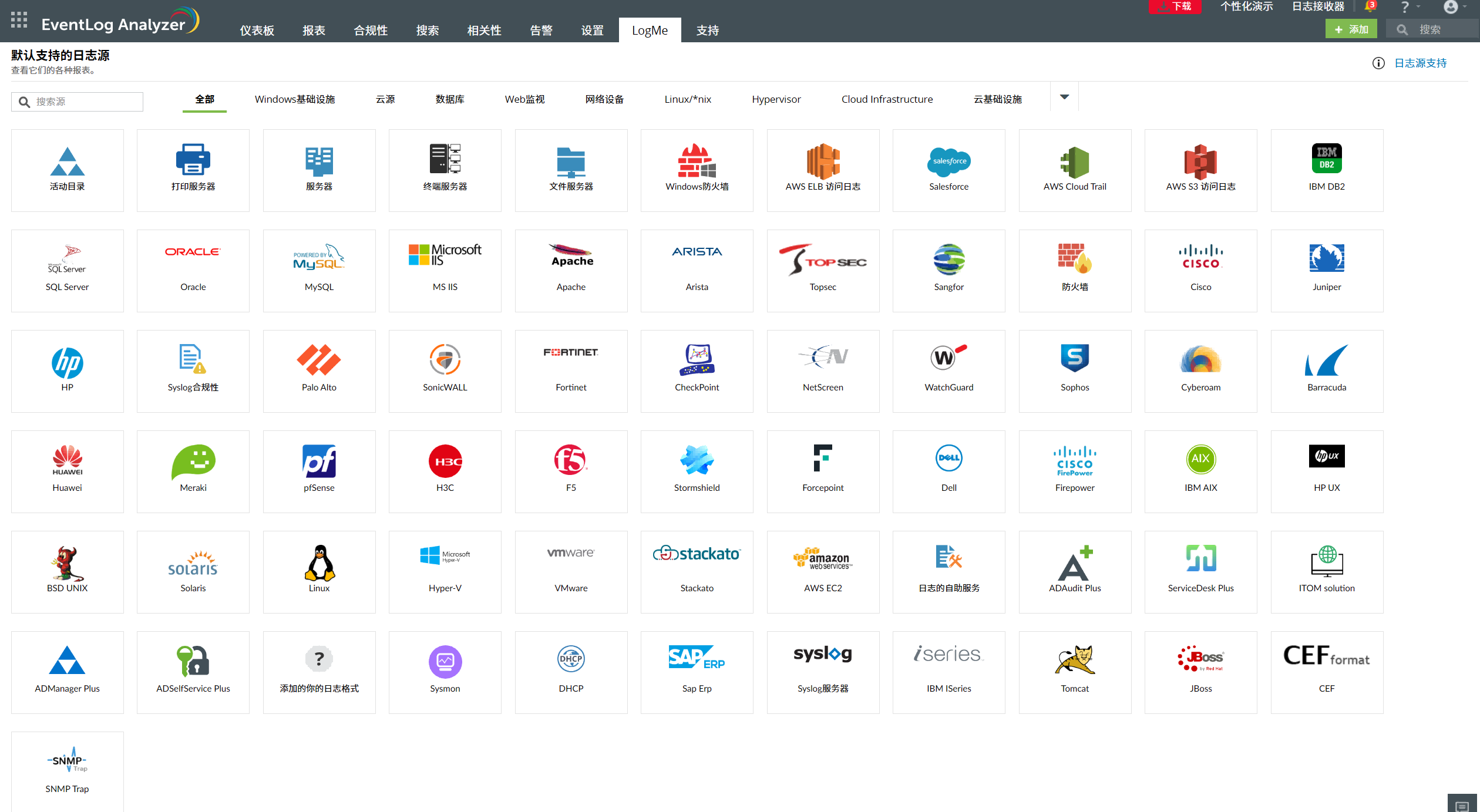
Task: Select the MySQL logo
Action: pyautogui.click(x=319, y=257)
